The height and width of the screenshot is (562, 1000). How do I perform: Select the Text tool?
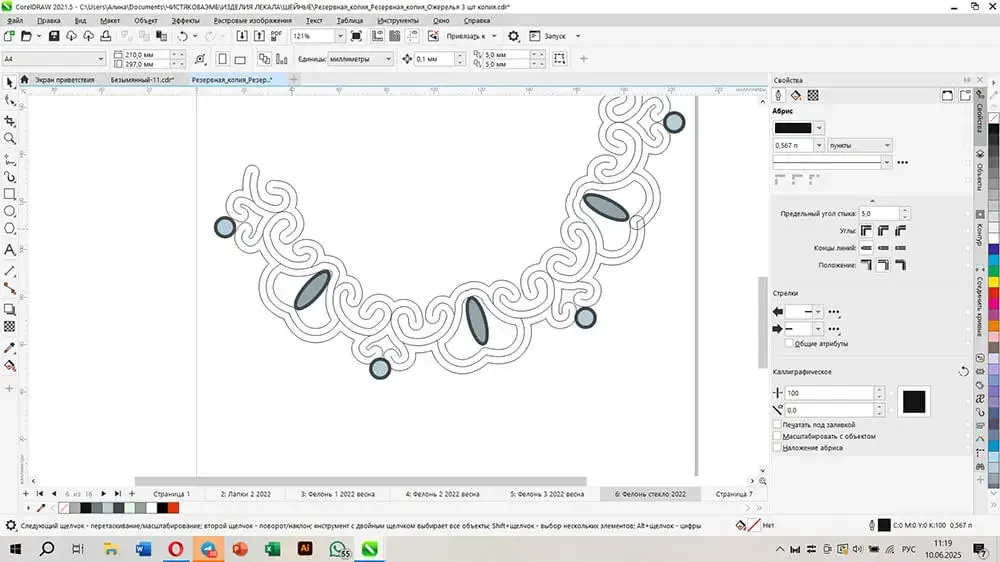tap(10, 249)
